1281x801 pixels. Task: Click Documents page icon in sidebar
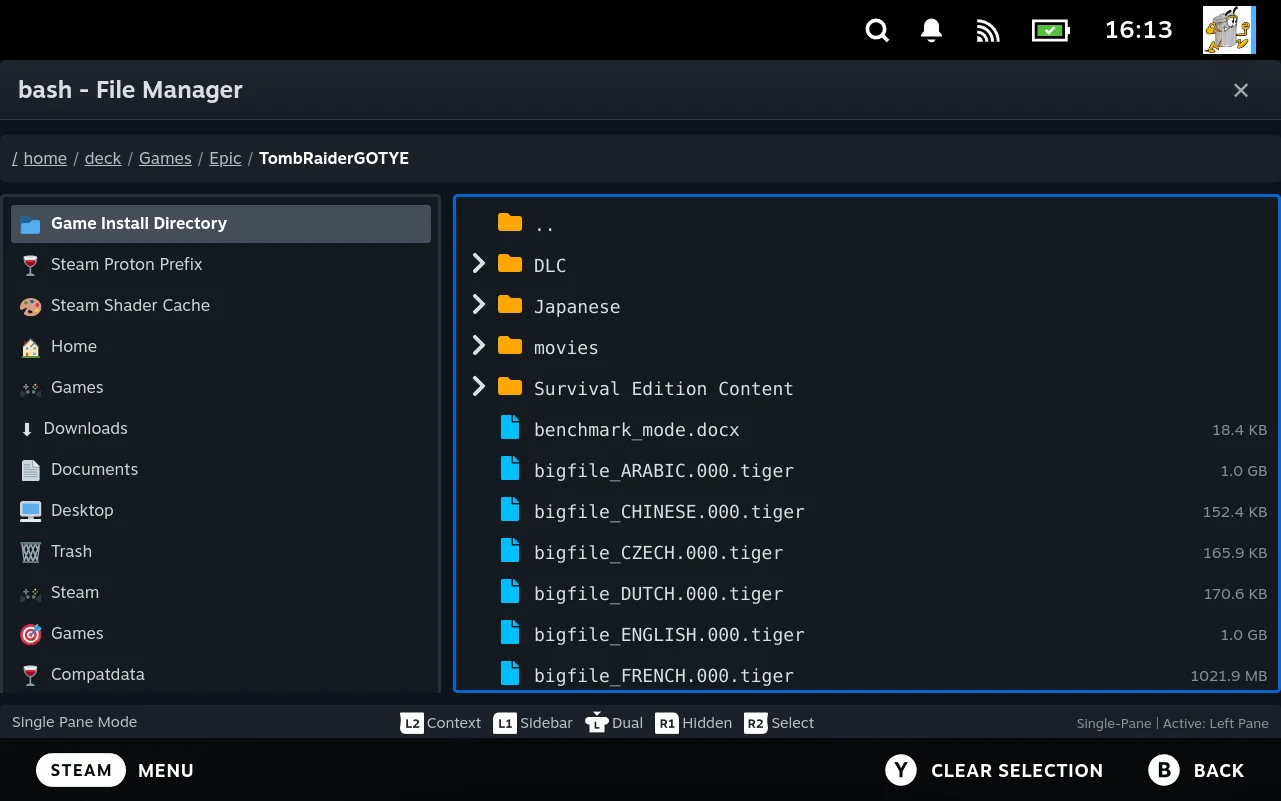30,470
